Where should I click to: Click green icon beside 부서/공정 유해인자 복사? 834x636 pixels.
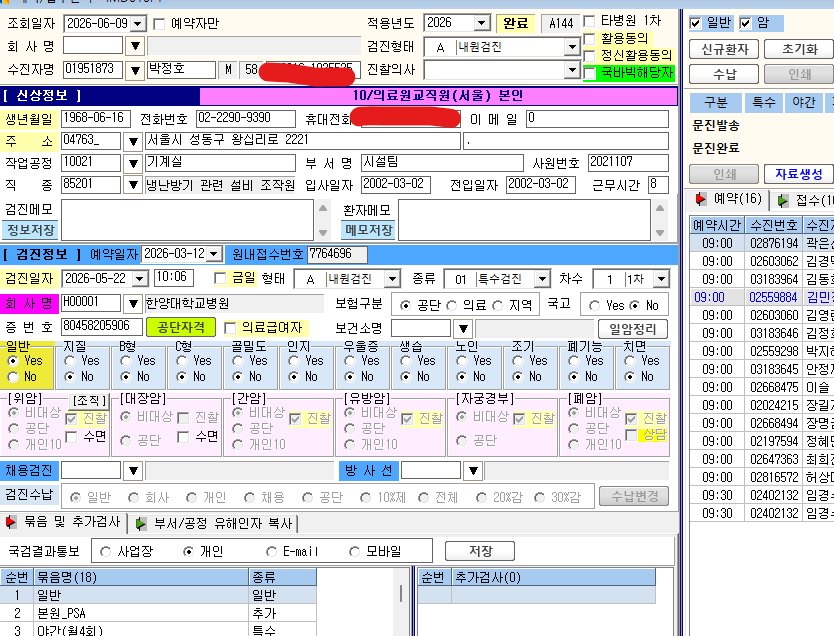[x=140, y=524]
